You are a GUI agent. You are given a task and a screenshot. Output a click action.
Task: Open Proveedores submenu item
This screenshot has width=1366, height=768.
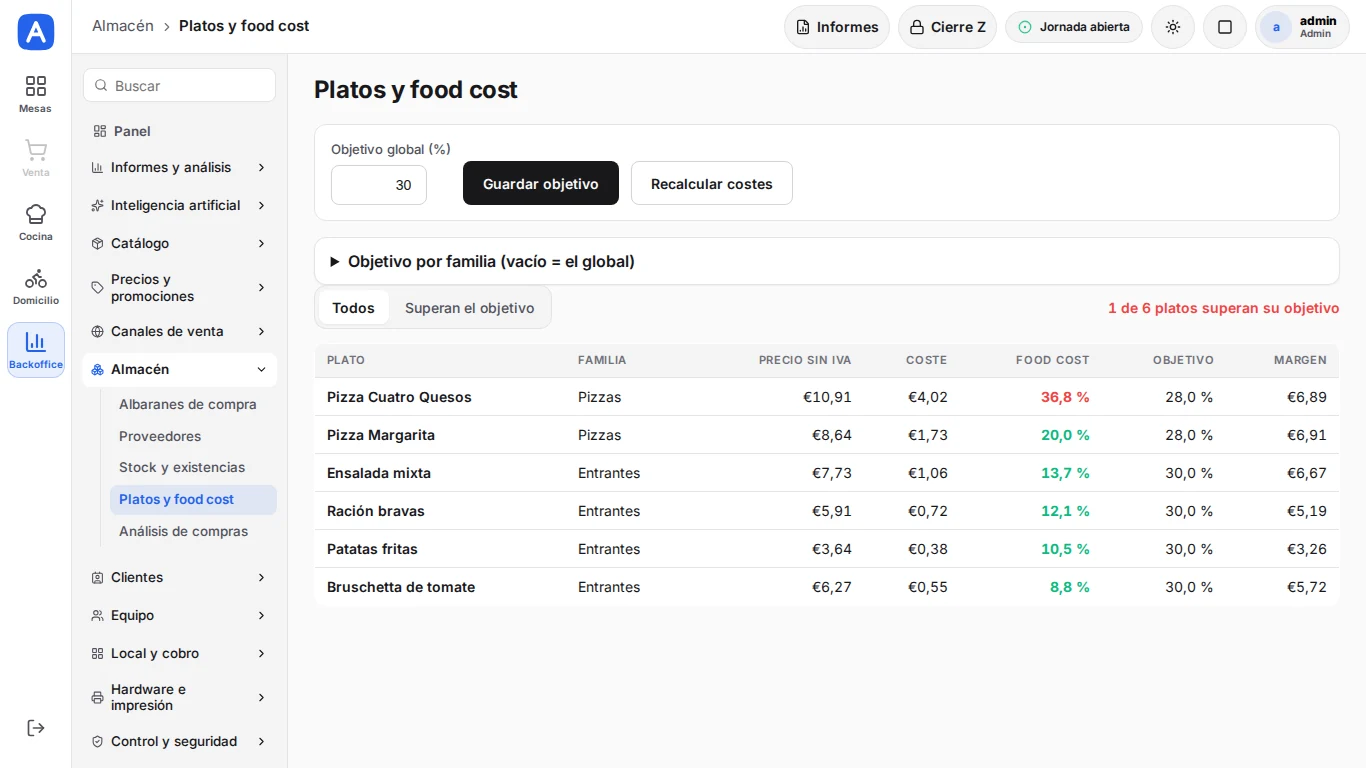(160, 436)
